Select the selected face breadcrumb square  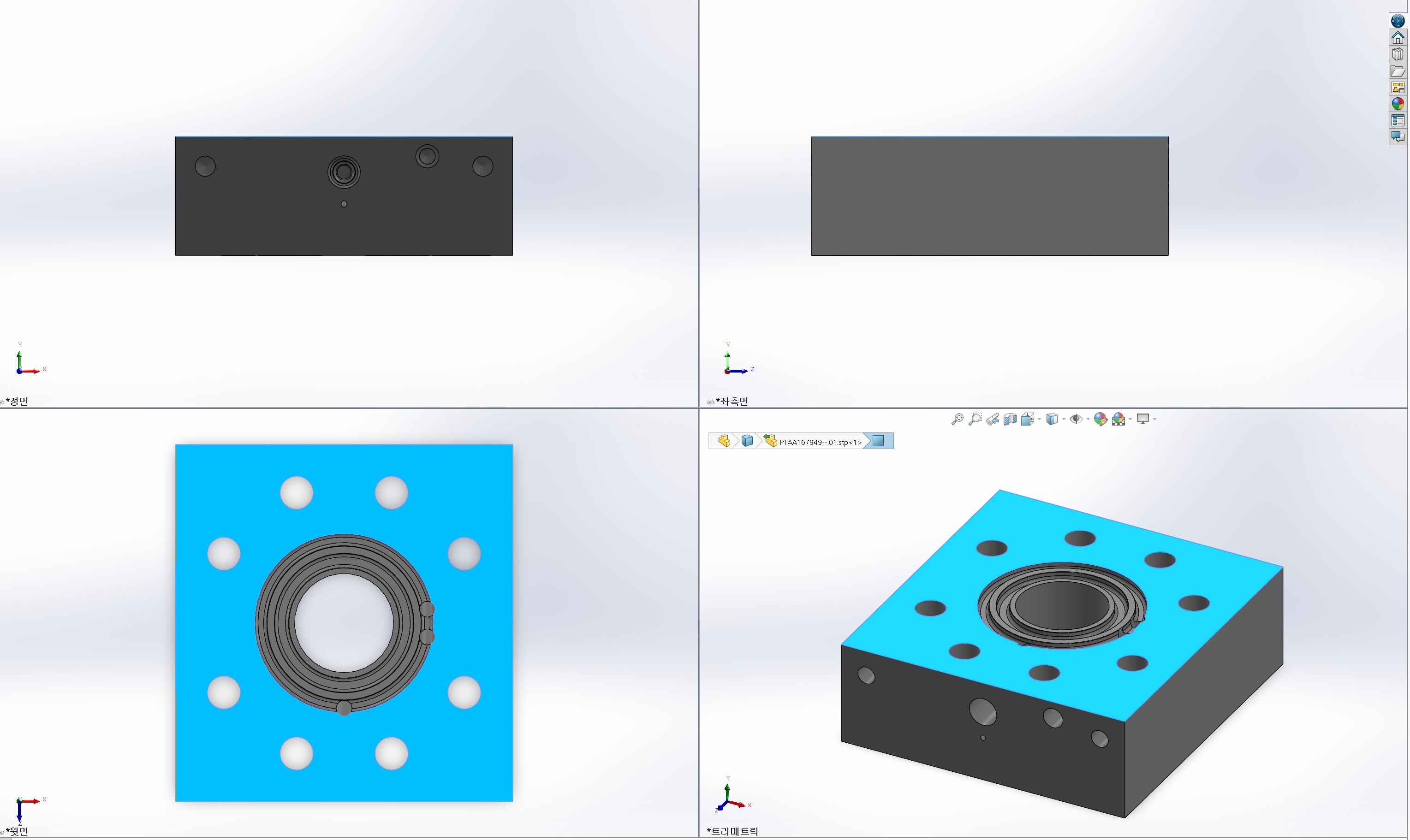[878, 441]
